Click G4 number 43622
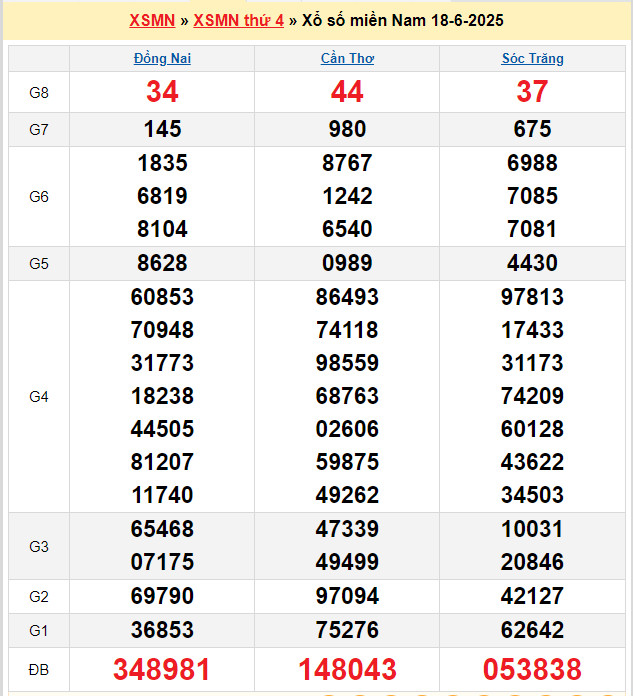Image resolution: width=633 pixels, height=696 pixels. 532,462
